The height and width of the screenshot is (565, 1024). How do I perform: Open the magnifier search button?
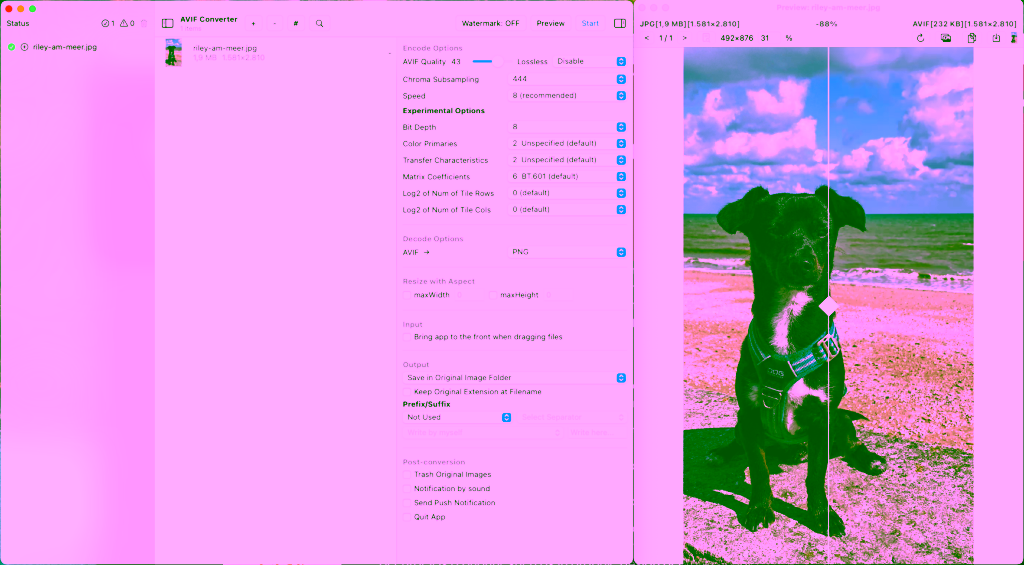pos(319,24)
